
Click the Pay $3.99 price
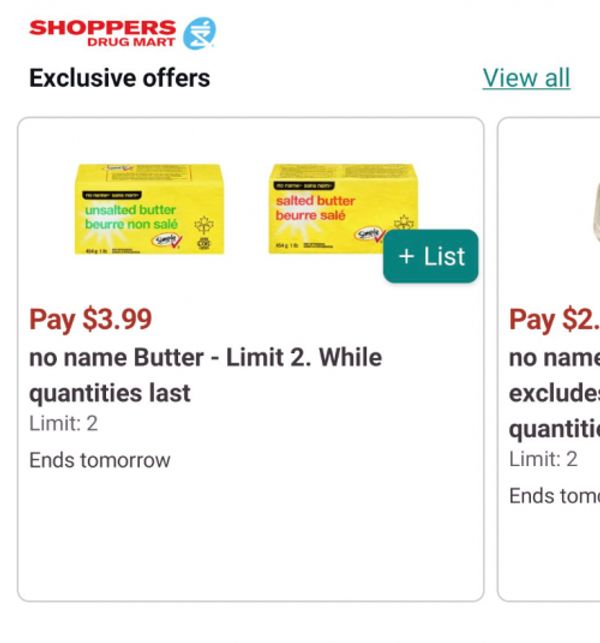pyautogui.click(x=91, y=319)
